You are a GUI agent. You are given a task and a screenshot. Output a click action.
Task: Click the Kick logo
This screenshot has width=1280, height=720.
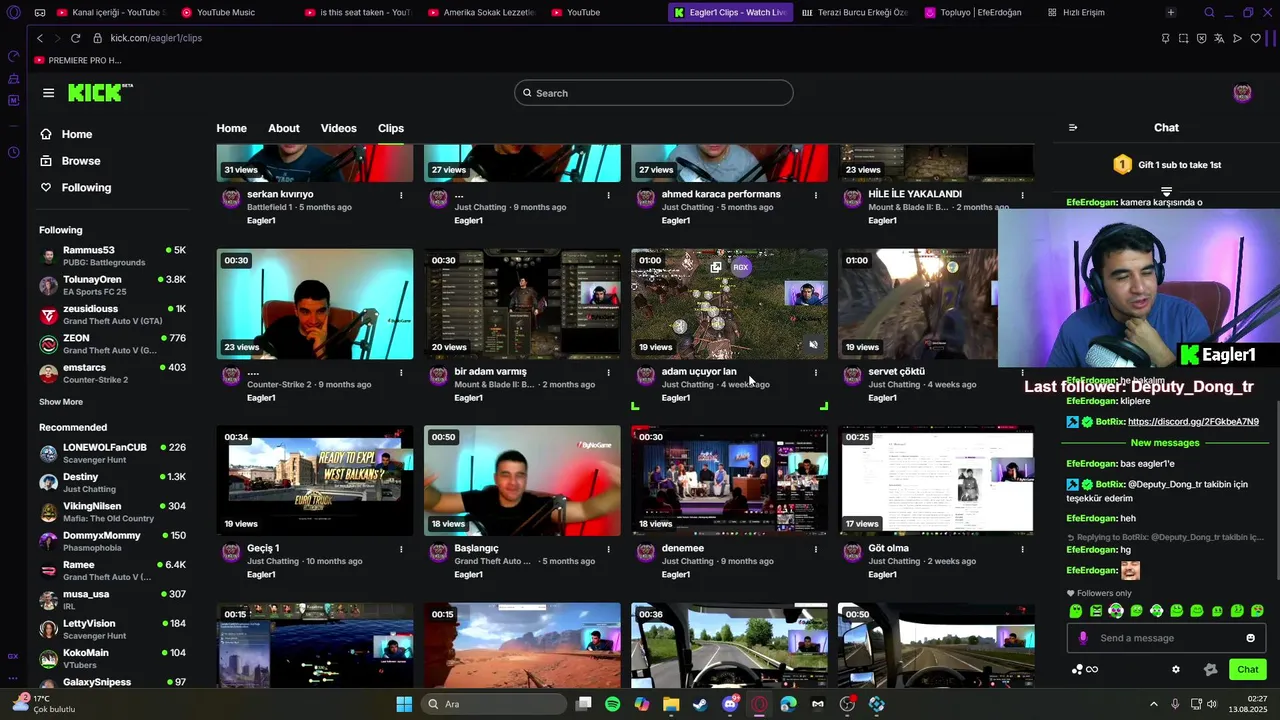coord(100,93)
